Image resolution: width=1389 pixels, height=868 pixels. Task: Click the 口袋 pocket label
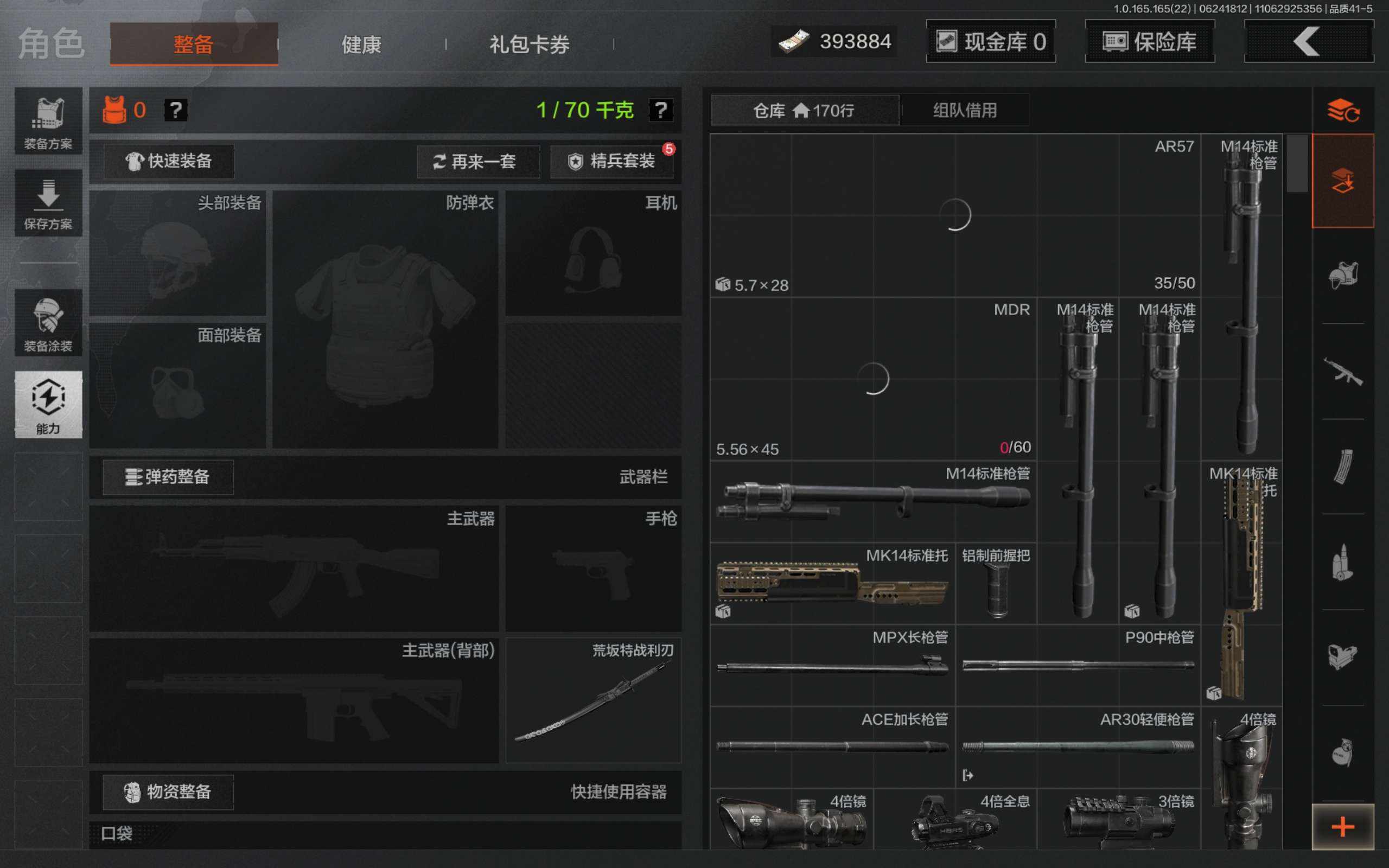[117, 834]
